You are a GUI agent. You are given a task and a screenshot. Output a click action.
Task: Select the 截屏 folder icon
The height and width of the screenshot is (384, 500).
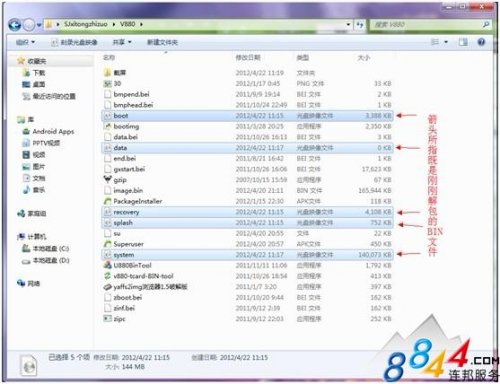coord(107,73)
